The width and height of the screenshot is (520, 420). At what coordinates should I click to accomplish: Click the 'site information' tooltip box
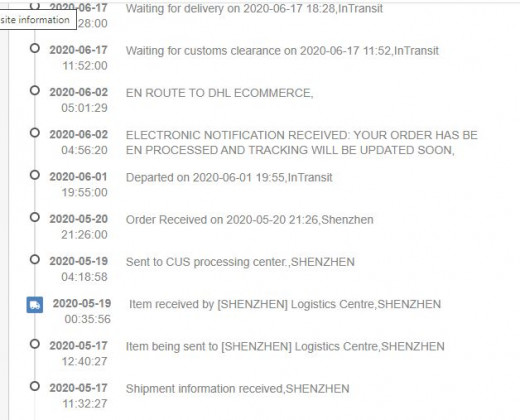click(38, 20)
